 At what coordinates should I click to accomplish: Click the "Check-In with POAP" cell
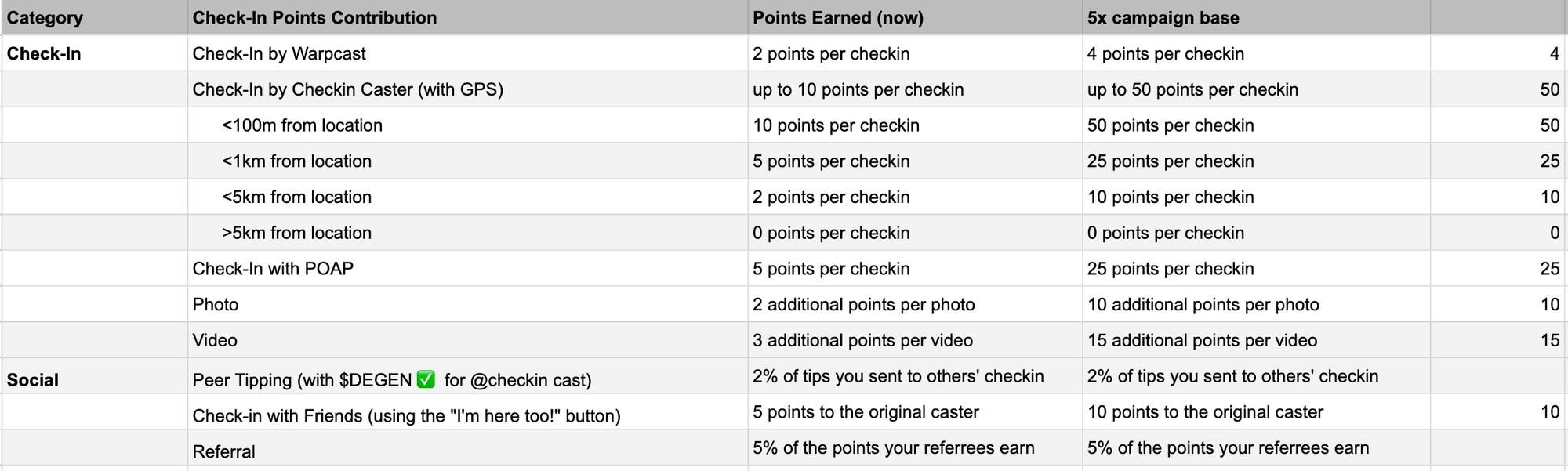tap(273, 269)
